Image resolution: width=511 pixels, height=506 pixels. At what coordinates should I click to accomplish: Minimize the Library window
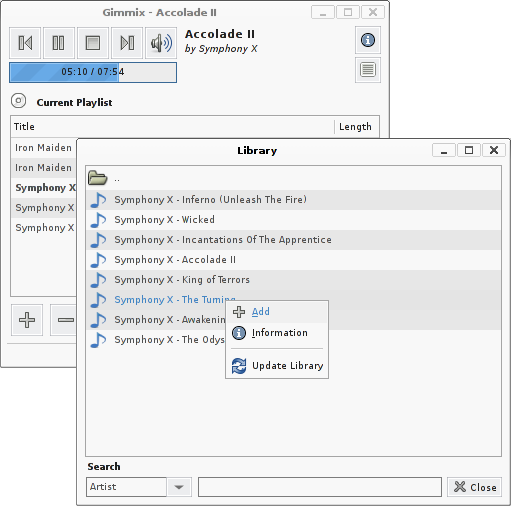(444, 150)
